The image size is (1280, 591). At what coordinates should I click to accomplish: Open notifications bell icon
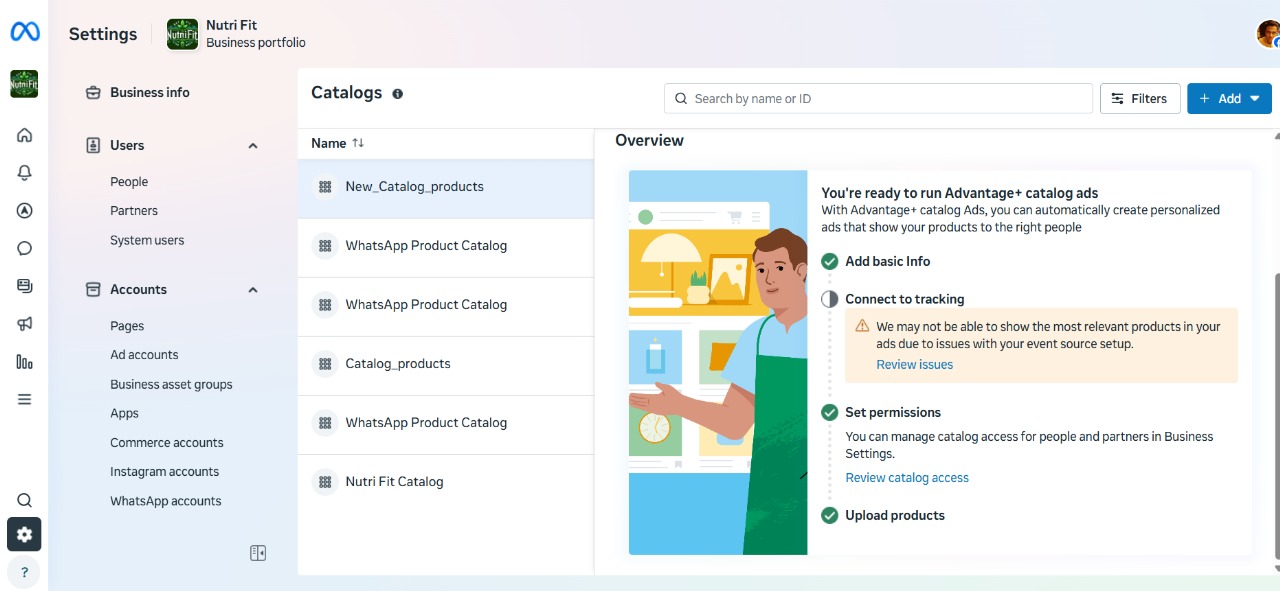coord(25,173)
